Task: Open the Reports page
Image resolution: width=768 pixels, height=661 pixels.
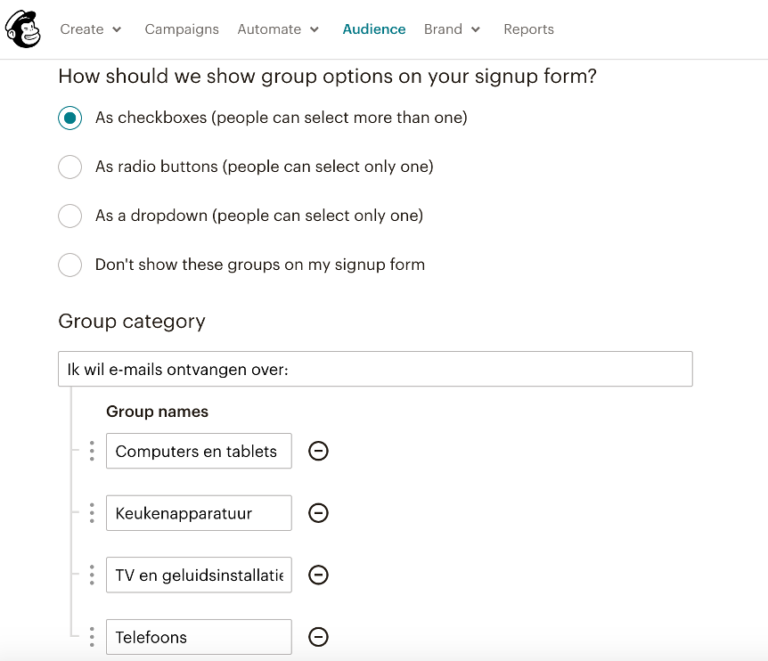Action: [x=528, y=29]
